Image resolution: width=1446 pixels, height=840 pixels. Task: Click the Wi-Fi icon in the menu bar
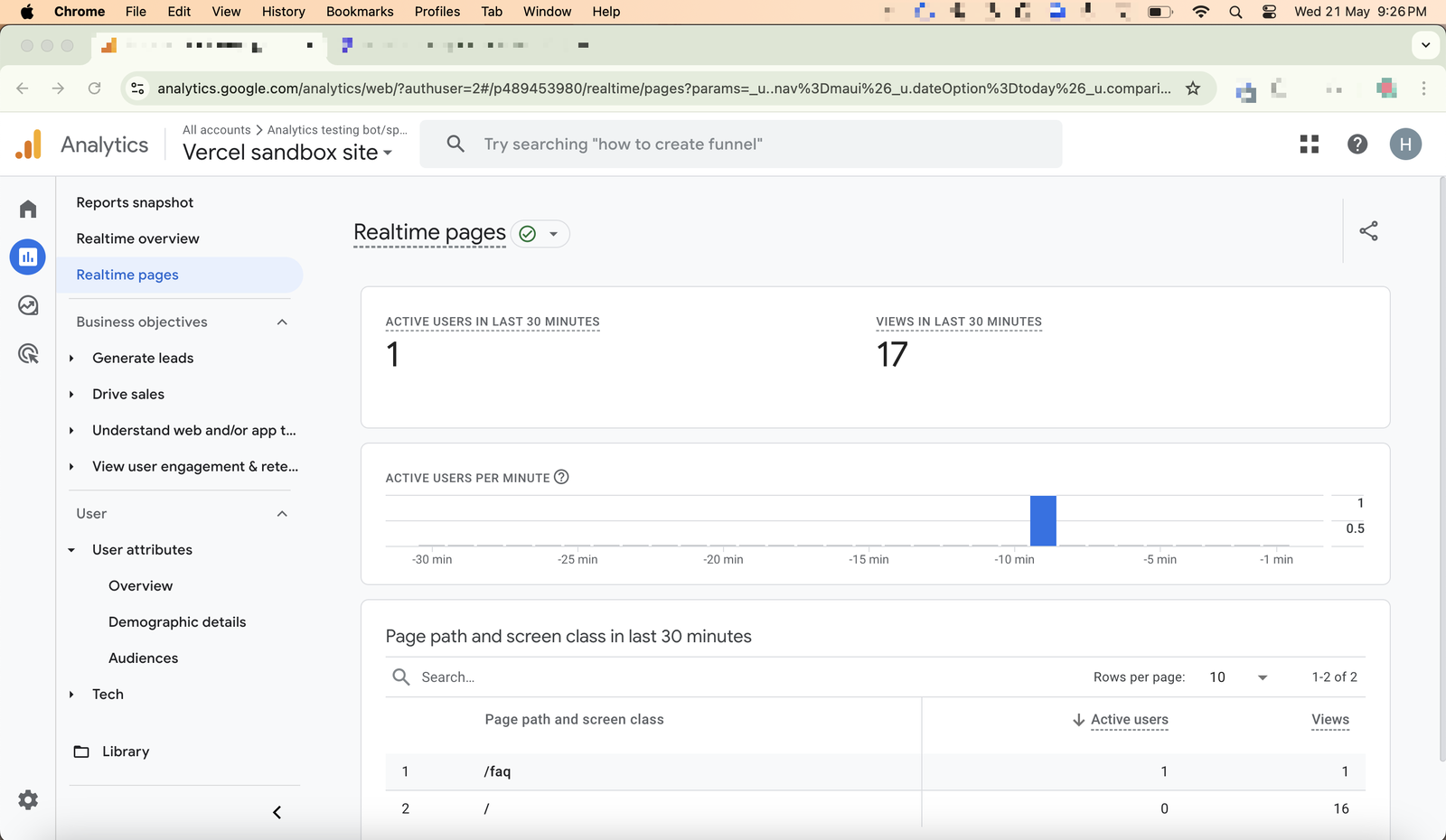[x=1200, y=12]
